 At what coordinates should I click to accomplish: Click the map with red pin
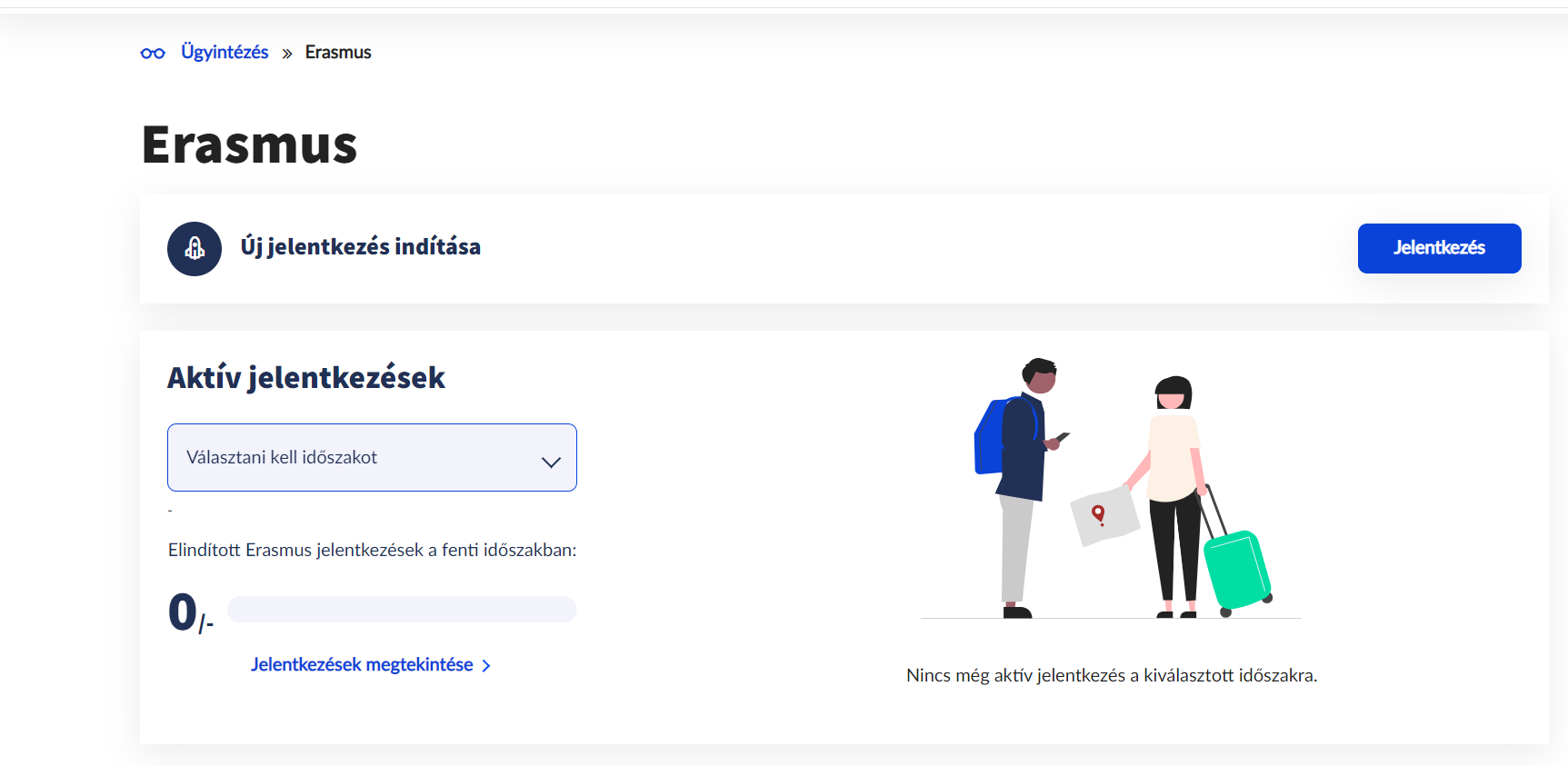point(1104,515)
